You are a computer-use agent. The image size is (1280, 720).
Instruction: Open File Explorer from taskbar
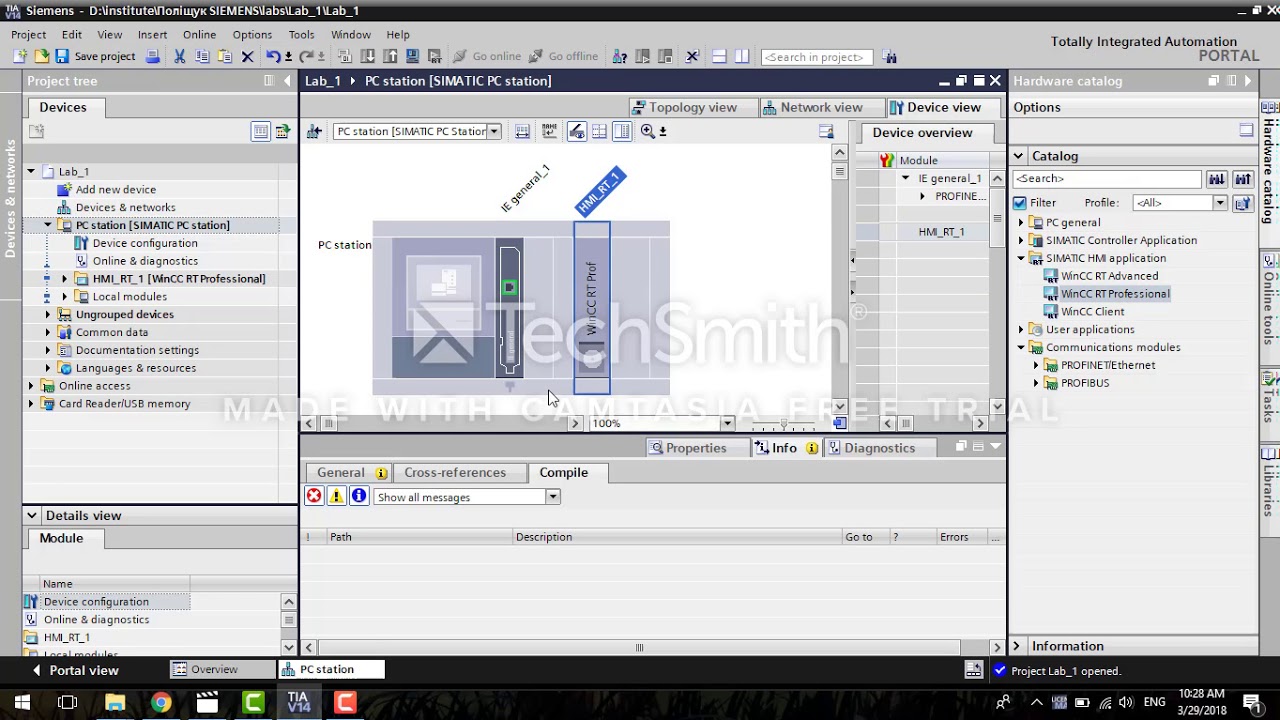click(114, 703)
